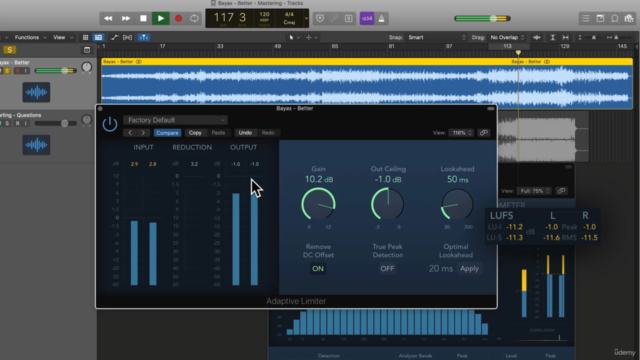Go to previous preset with left arrow
This screenshot has height=360, width=640.
(x=130, y=133)
